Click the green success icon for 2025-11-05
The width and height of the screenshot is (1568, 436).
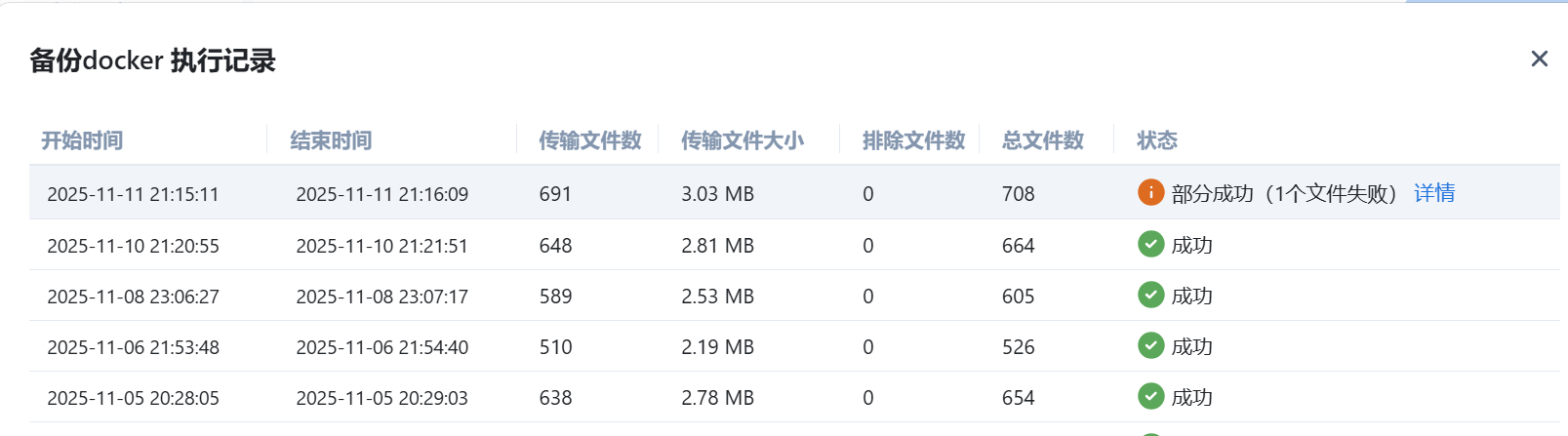(x=1150, y=397)
